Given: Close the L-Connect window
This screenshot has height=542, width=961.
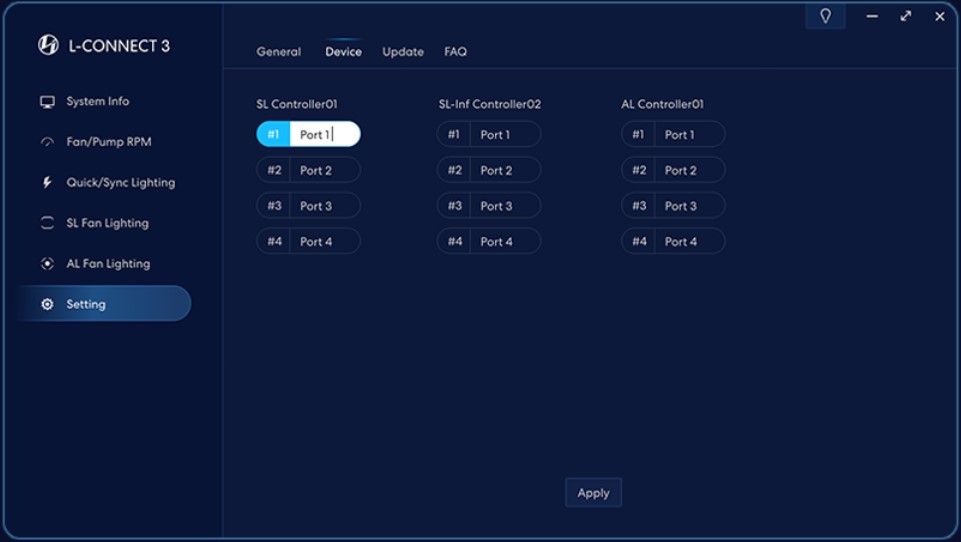Looking at the screenshot, I should [x=940, y=17].
